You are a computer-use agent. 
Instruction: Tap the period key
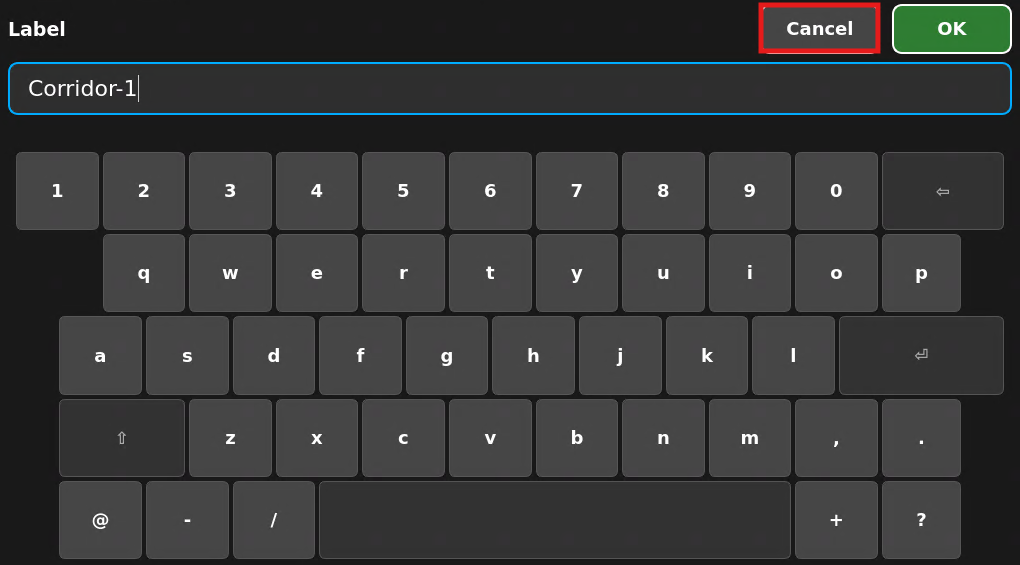(921, 438)
